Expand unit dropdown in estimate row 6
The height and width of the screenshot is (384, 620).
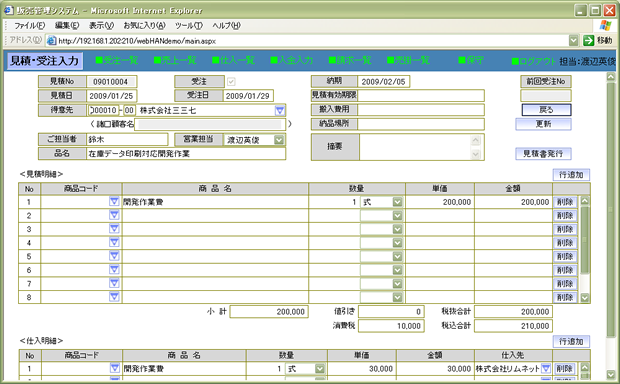(x=397, y=270)
